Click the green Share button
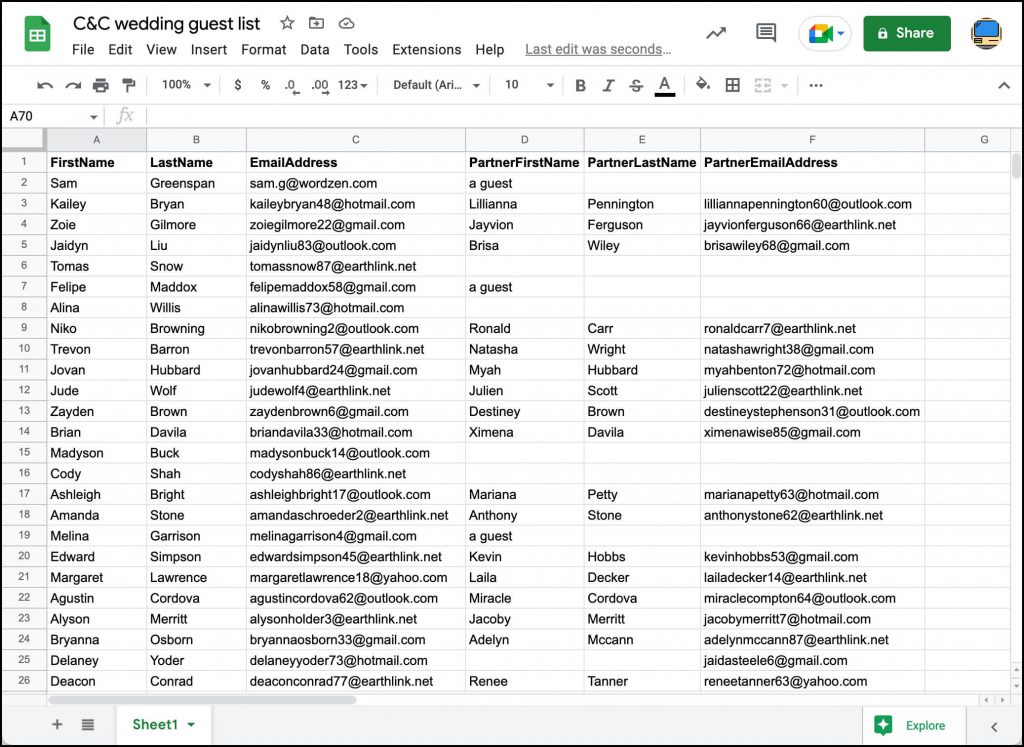The image size is (1024, 747). pyautogui.click(x=906, y=33)
